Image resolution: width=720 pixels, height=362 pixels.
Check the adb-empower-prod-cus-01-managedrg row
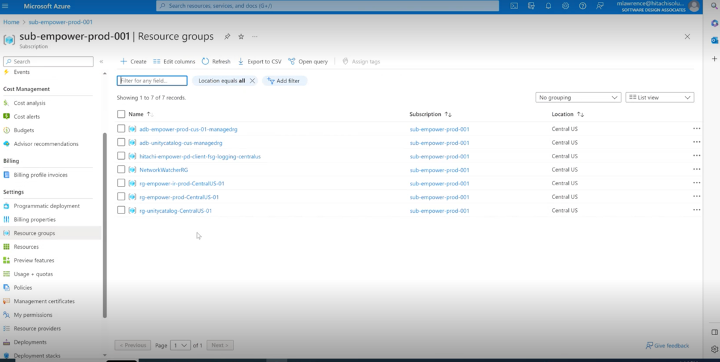click(121, 129)
